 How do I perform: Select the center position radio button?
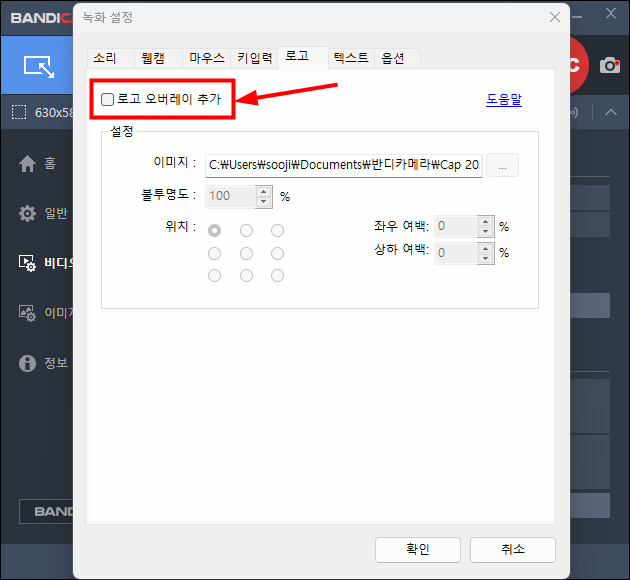tap(246, 253)
